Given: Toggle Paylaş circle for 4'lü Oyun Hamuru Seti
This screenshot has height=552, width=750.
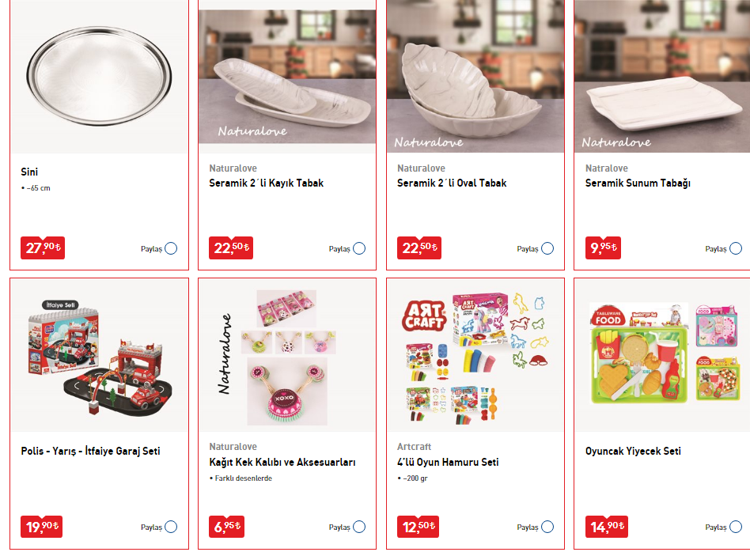Looking at the screenshot, I should (x=548, y=527).
